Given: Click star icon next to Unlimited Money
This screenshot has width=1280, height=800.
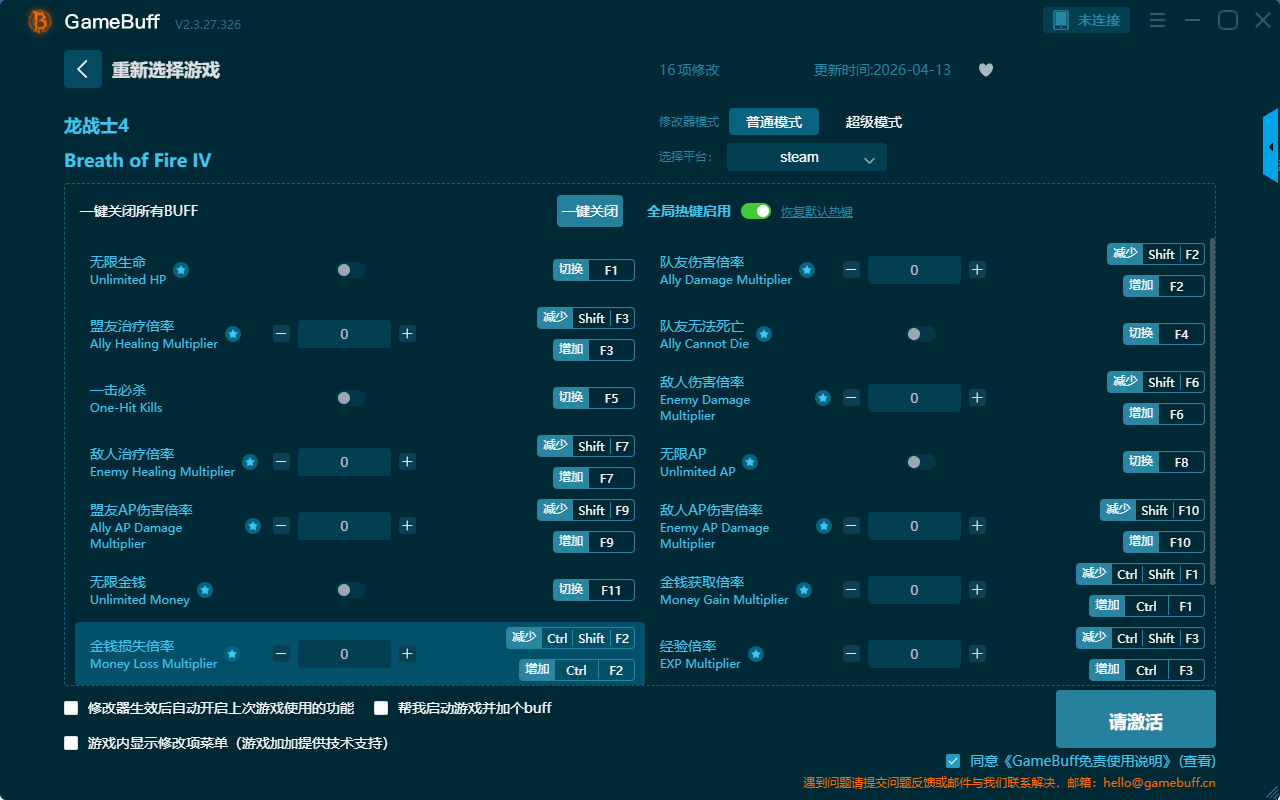Looking at the screenshot, I should (x=205, y=590).
